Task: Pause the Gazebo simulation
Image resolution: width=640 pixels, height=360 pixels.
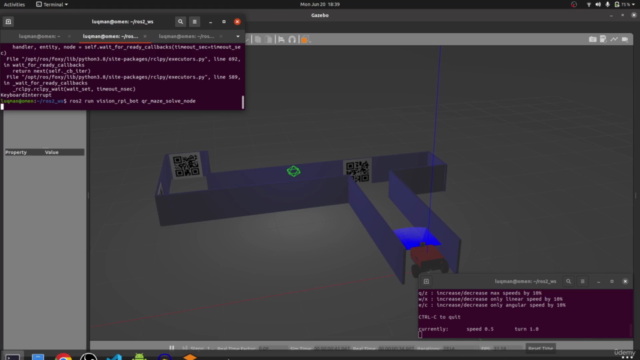Action: (x=172, y=348)
